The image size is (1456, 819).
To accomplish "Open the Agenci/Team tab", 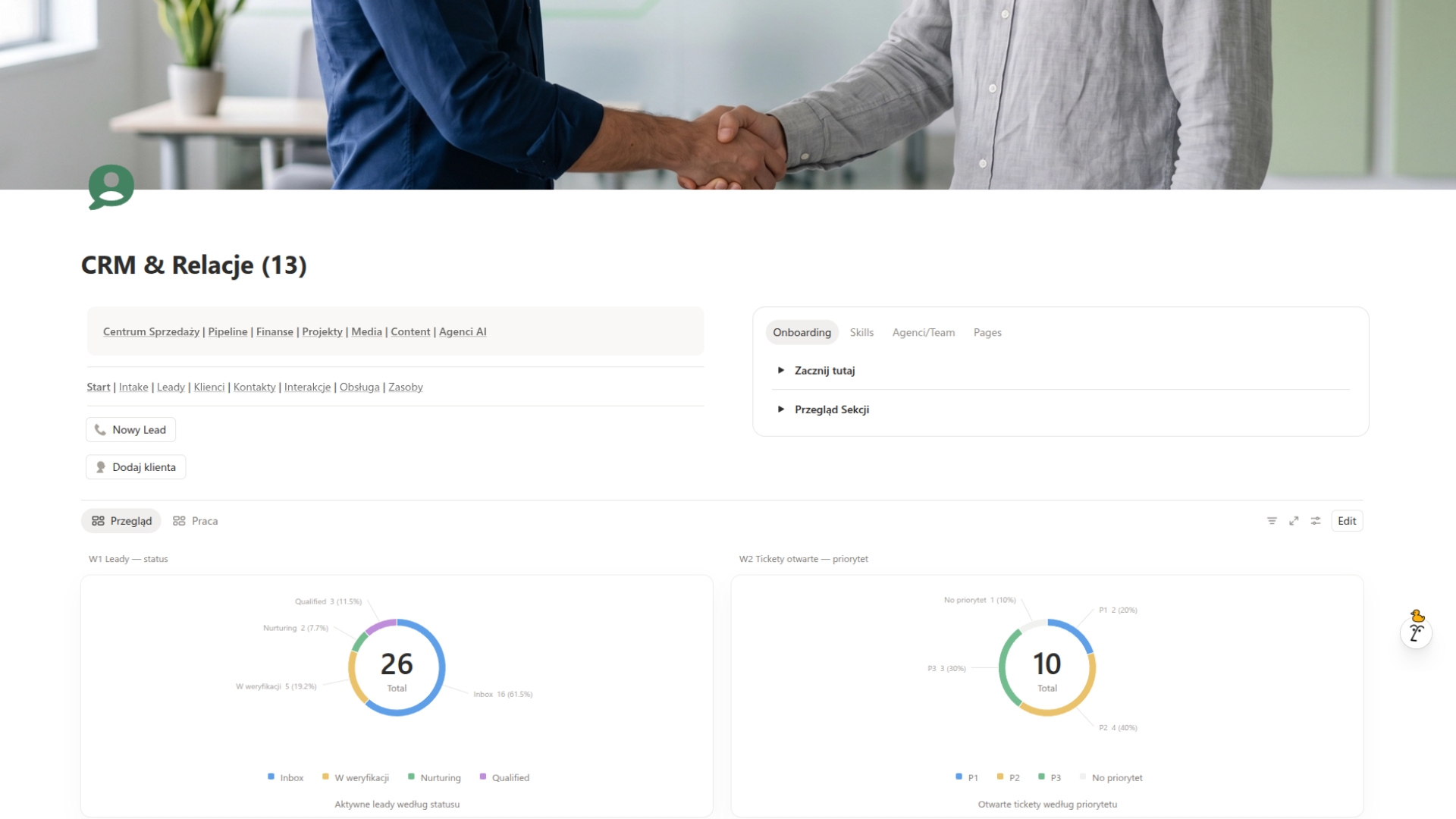I will pyautogui.click(x=923, y=332).
